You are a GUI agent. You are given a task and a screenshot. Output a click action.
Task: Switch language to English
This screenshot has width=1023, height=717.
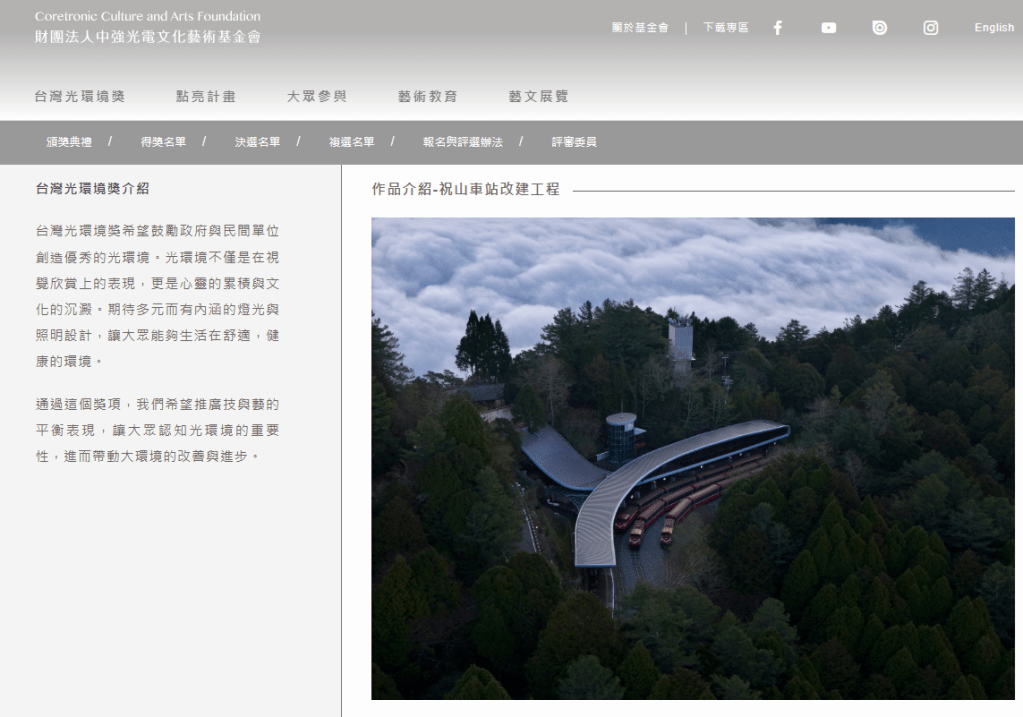[x=994, y=28]
